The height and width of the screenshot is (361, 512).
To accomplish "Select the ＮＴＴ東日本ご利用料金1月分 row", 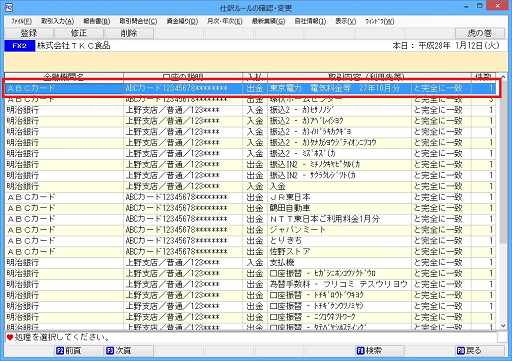I will (250, 219).
